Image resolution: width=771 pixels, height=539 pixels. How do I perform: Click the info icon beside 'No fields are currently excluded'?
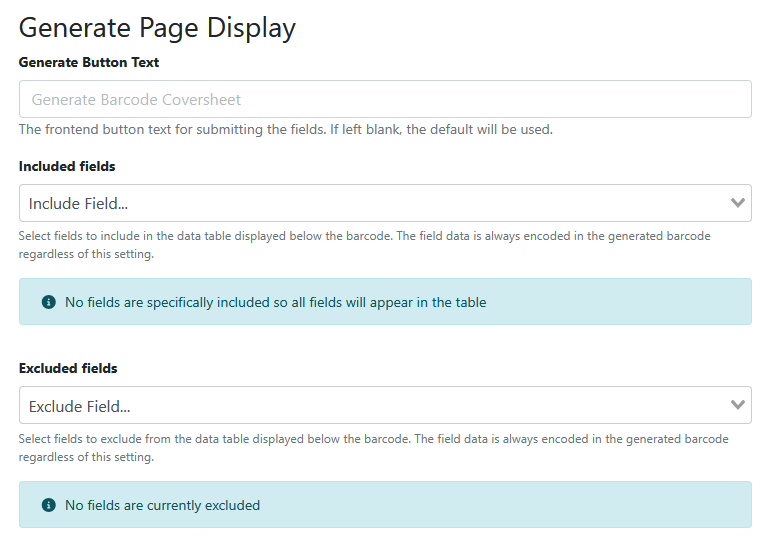click(49, 505)
